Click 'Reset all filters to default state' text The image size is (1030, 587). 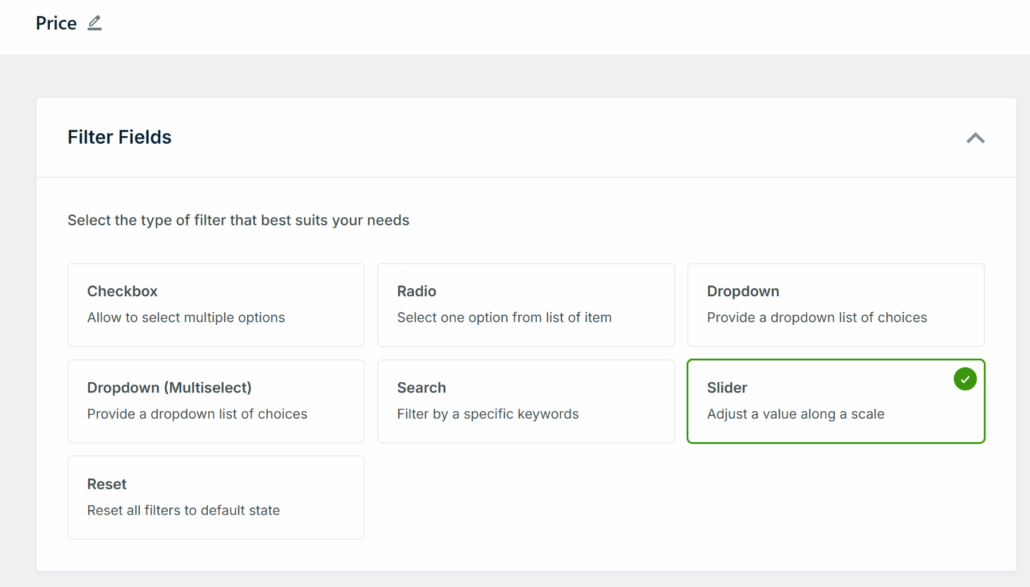[183, 510]
